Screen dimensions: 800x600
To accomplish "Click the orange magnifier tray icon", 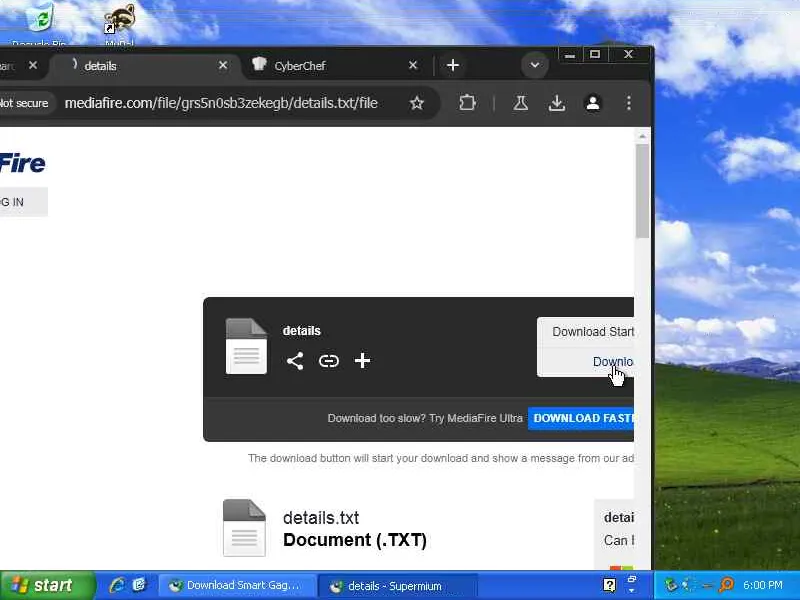I will tap(726, 585).
